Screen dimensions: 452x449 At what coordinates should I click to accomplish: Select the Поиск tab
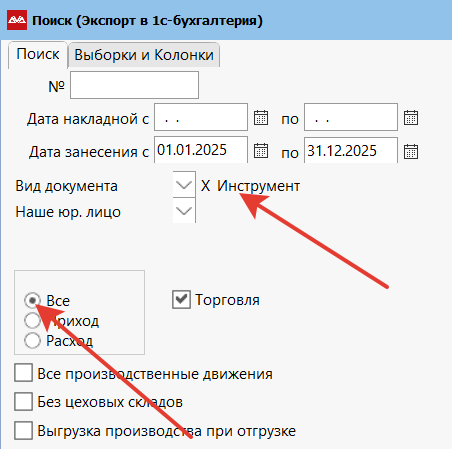click(38, 55)
